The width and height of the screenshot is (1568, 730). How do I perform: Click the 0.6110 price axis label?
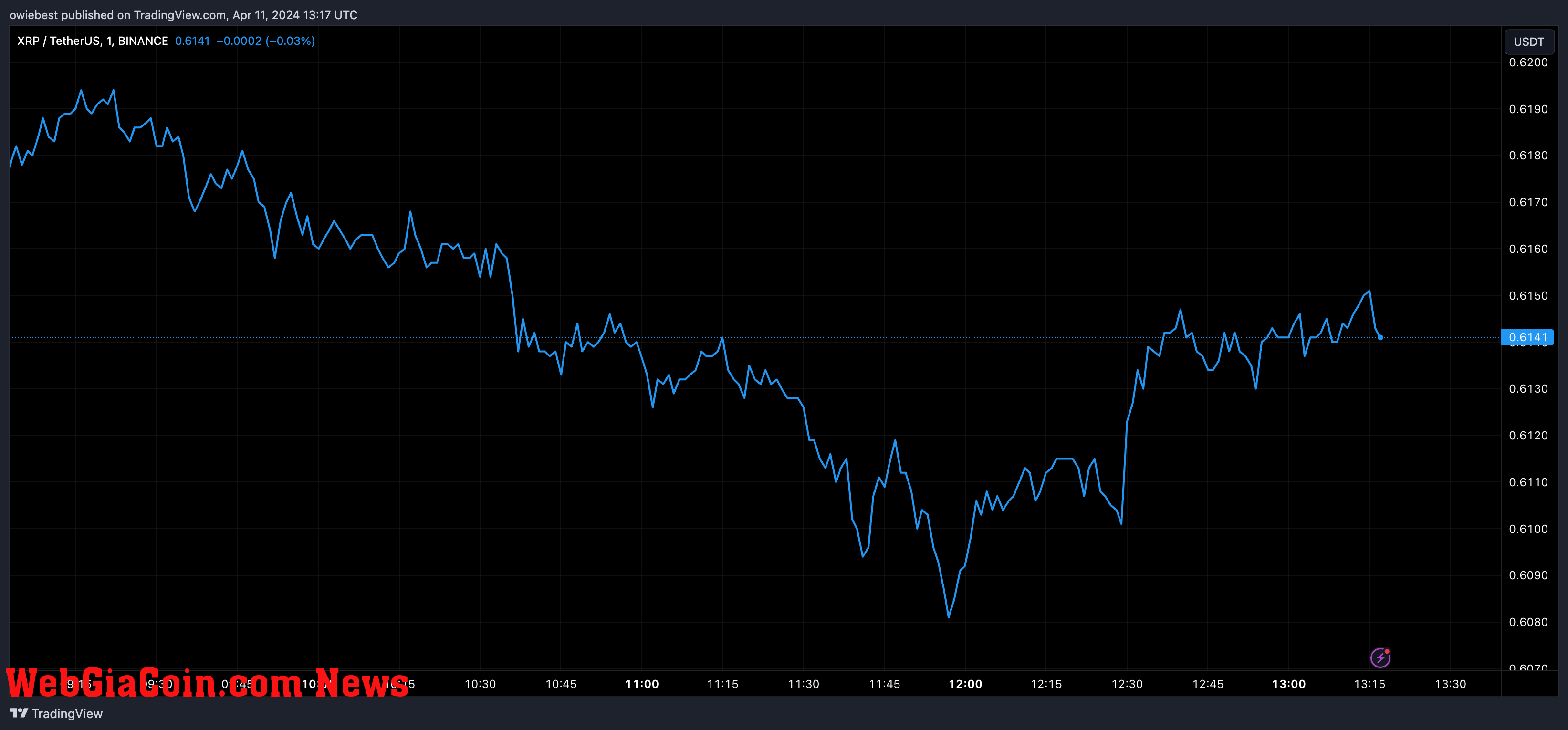click(x=1528, y=482)
